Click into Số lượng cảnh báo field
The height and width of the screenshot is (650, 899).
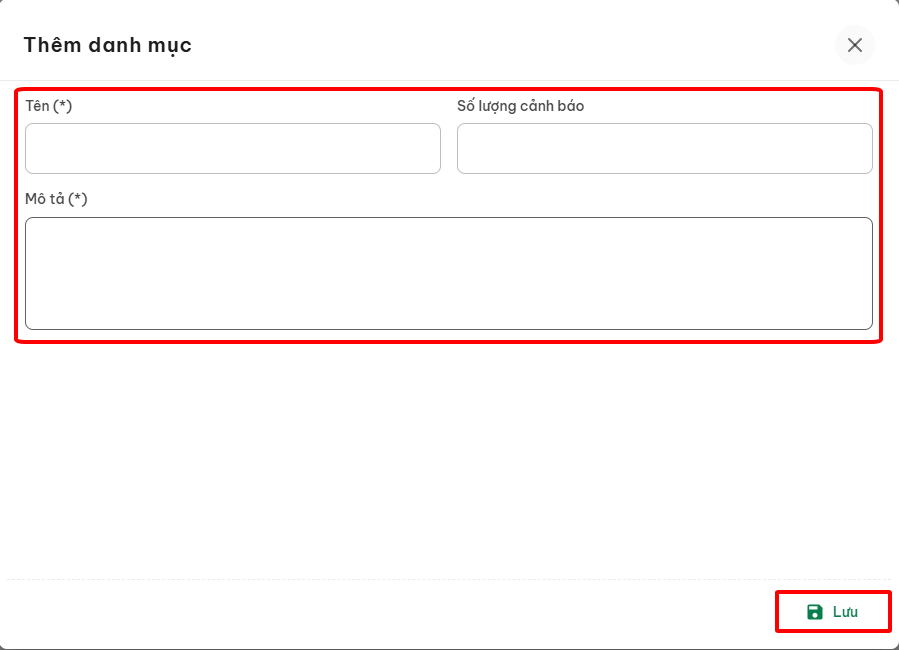click(x=664, y=149)
